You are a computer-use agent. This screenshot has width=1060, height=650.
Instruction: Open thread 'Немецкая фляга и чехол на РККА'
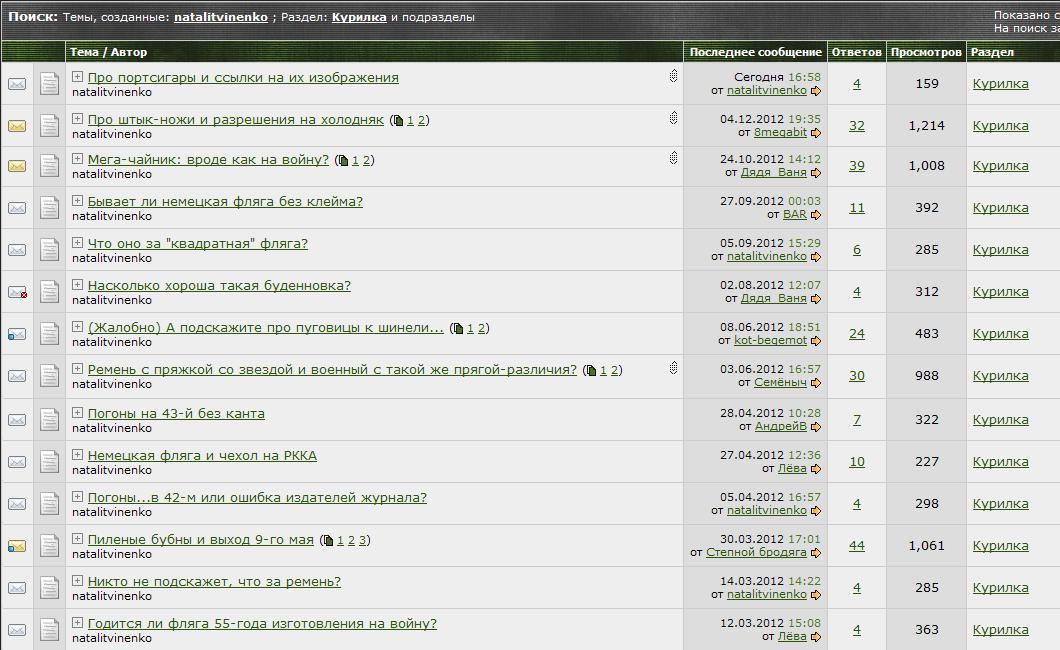[202, 455]
